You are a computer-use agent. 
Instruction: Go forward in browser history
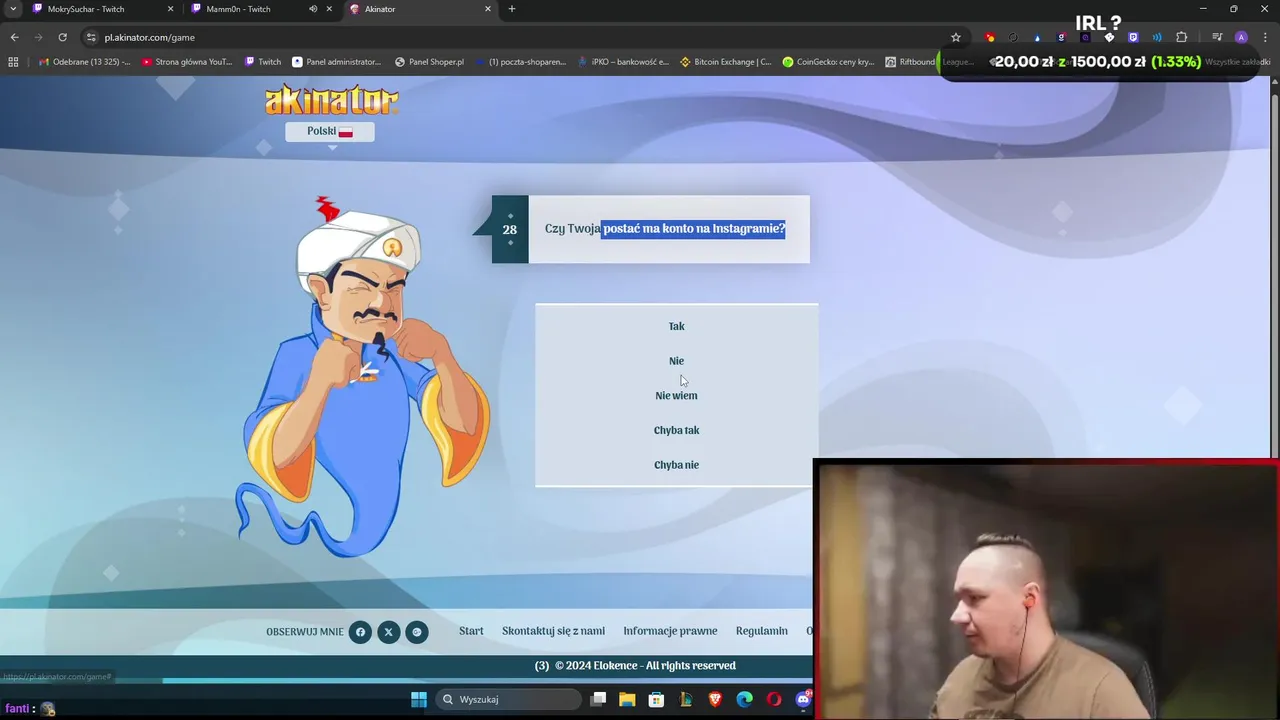38,37
